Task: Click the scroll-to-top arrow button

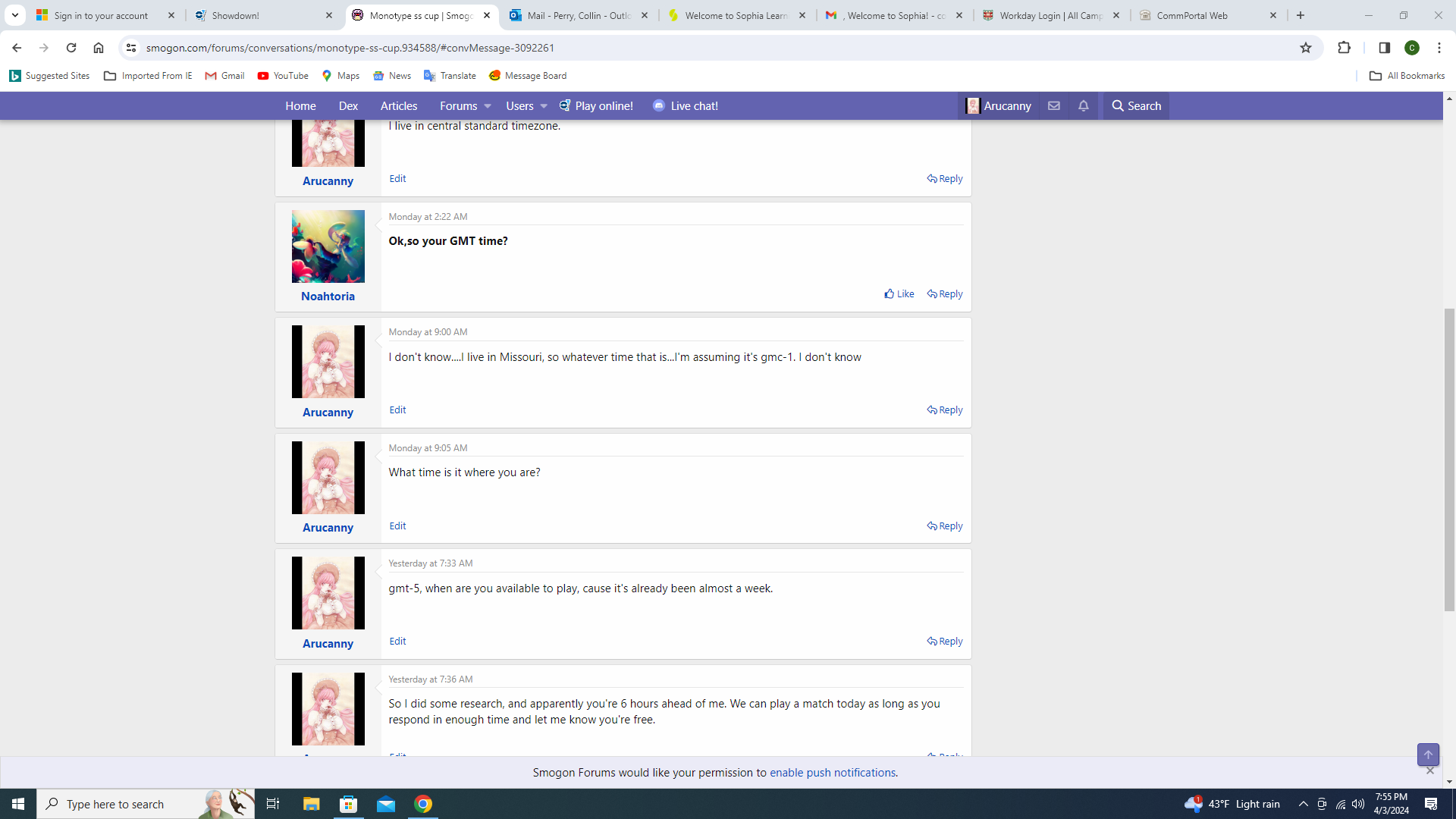Action: point(1428,755)
